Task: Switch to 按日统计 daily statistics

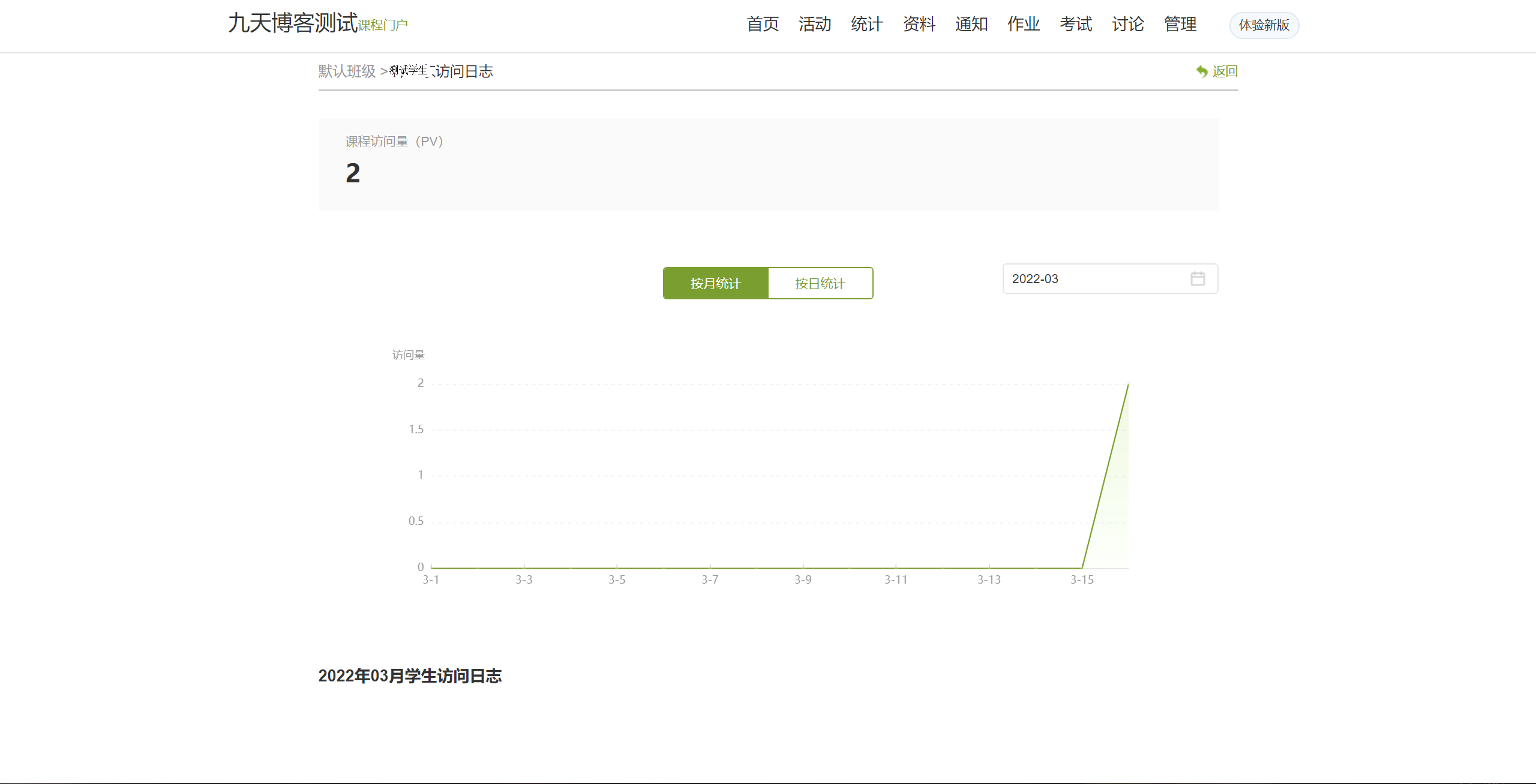Action: 820,283
